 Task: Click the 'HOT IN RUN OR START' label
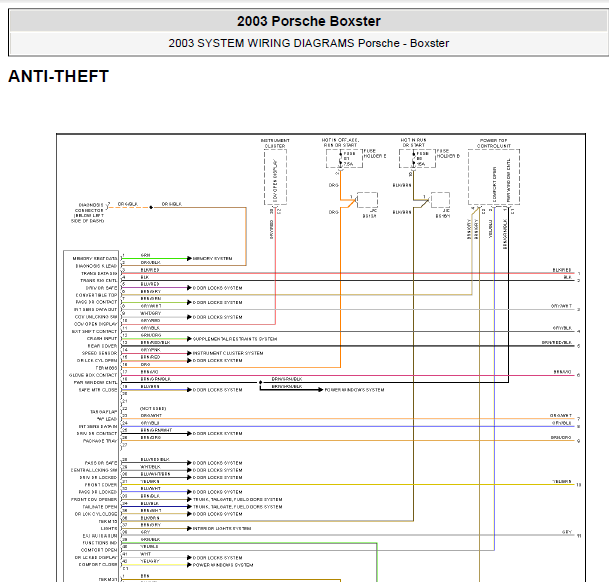click(x=413, y=143)
